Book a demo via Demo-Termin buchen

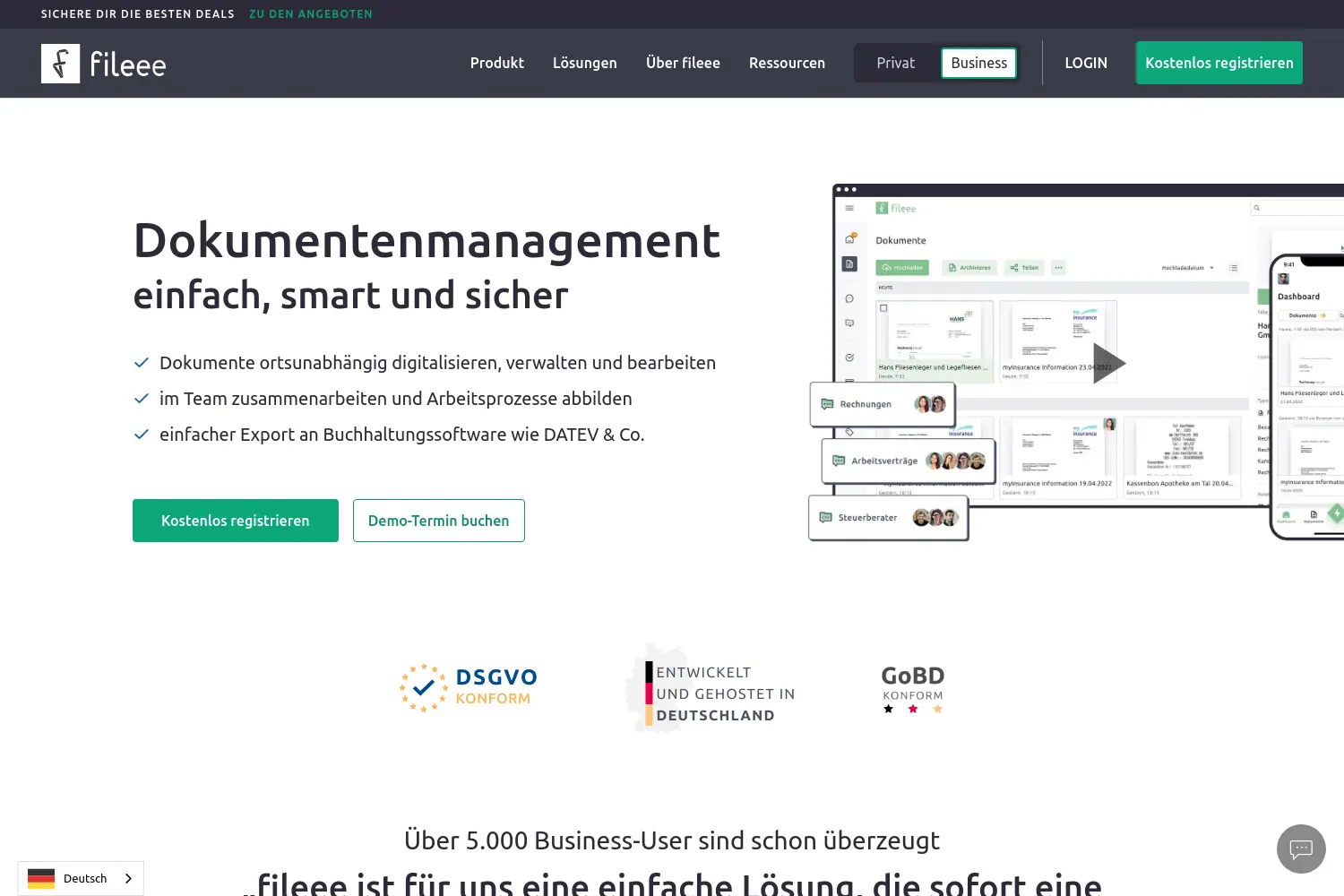click(439, 521)
